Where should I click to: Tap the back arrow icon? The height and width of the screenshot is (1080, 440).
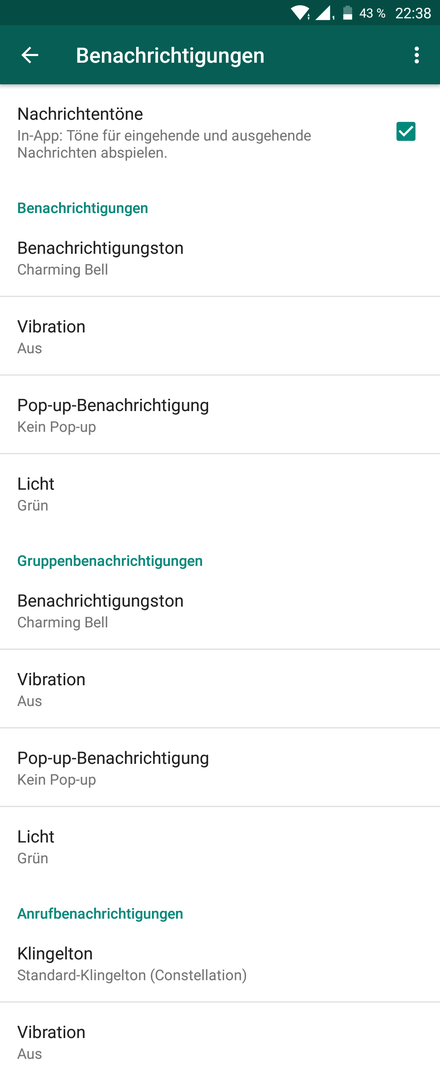pyautogui.click(x=30, y=56)
